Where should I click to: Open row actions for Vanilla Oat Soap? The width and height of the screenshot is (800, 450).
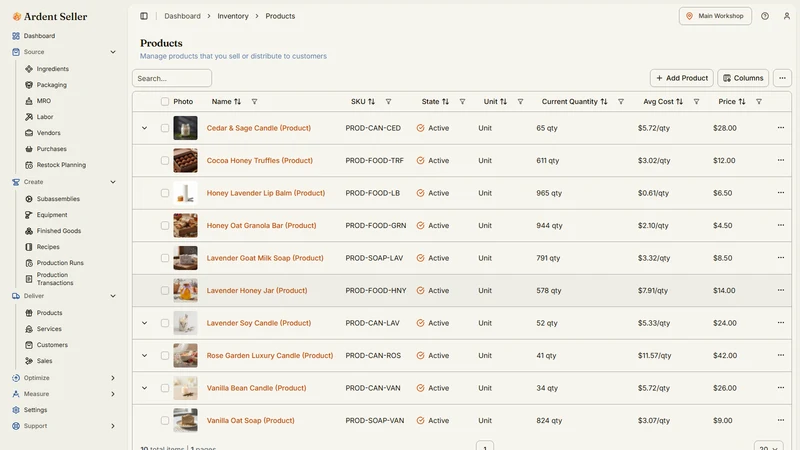781,420
